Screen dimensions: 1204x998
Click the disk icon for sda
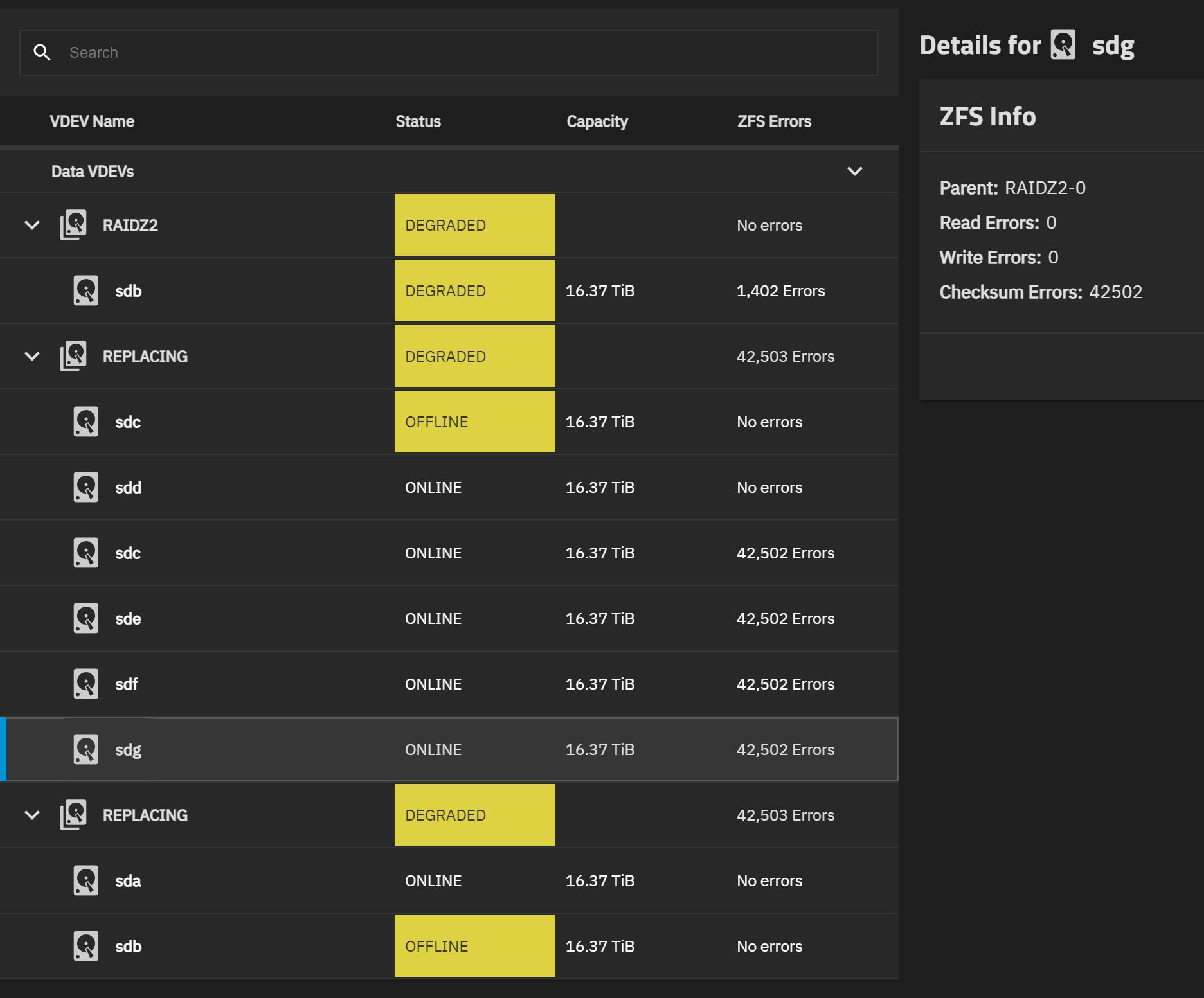[x=85, y=880]
